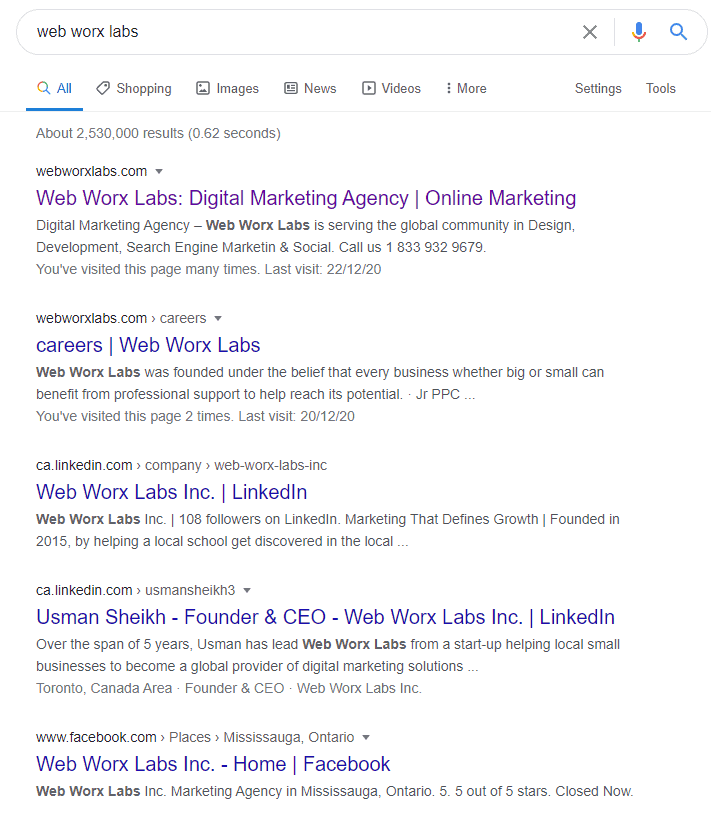
Task: Open Web Worx Labs Digital Marketing Agency result
Action: (306, 198)
